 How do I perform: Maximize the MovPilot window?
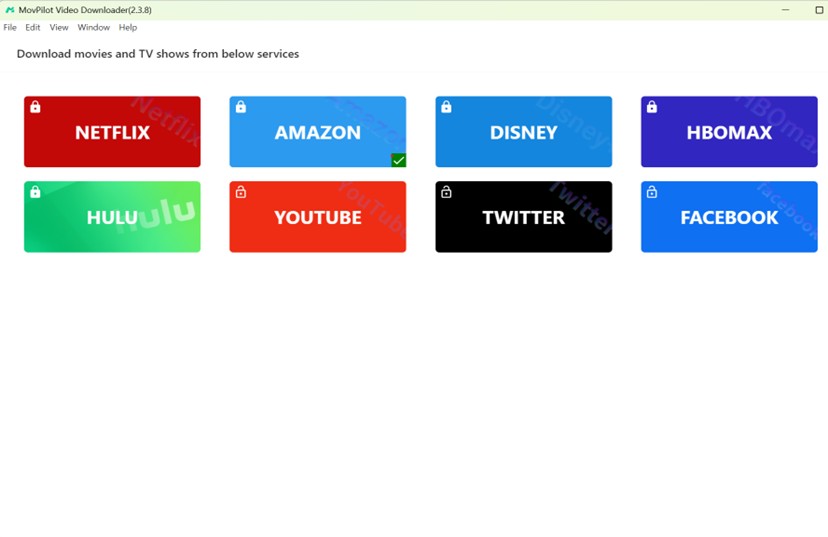click(819, 10)
